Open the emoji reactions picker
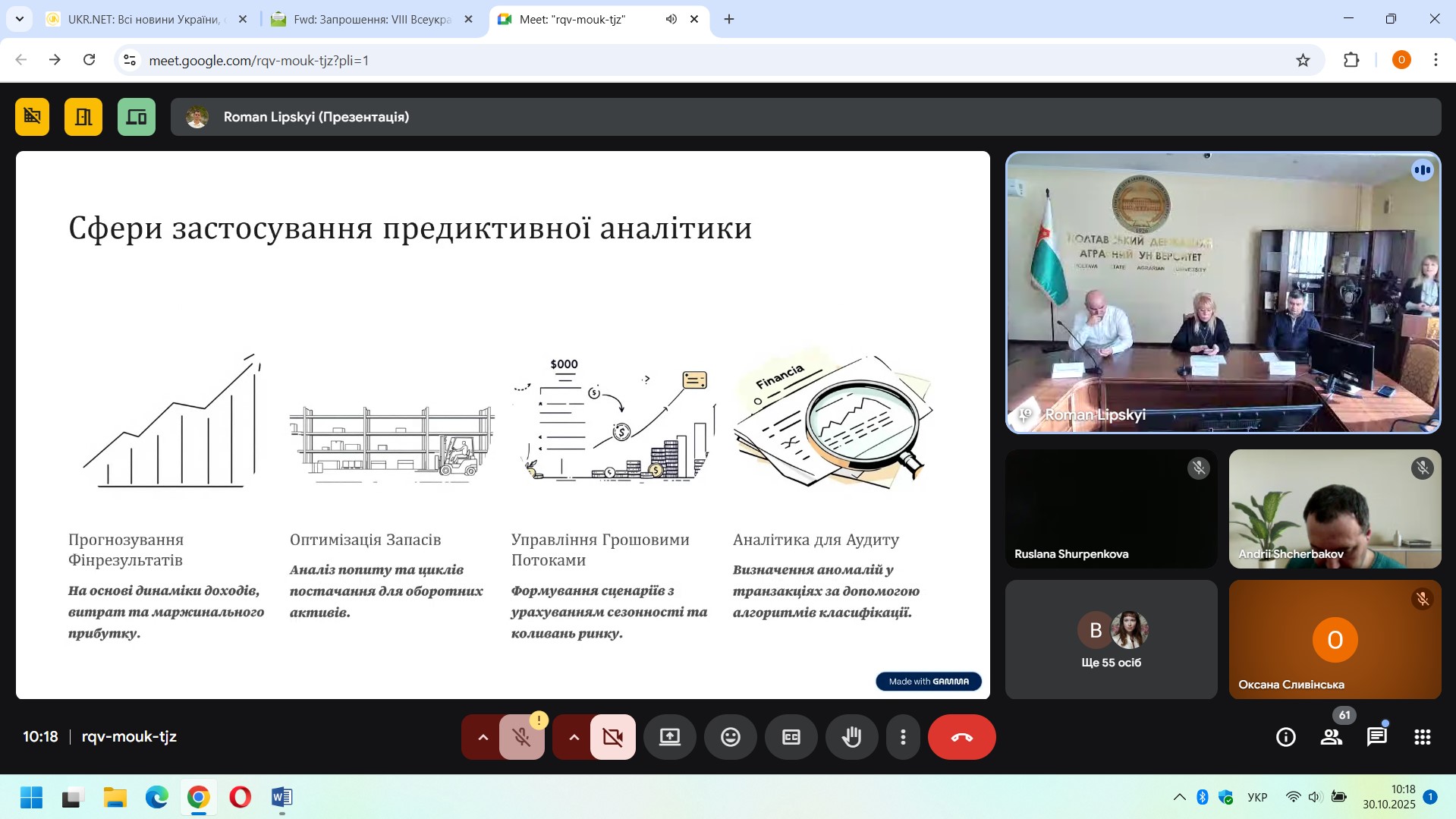The width and height of the screenshot is (1456, 819). (x=730, y=737)
